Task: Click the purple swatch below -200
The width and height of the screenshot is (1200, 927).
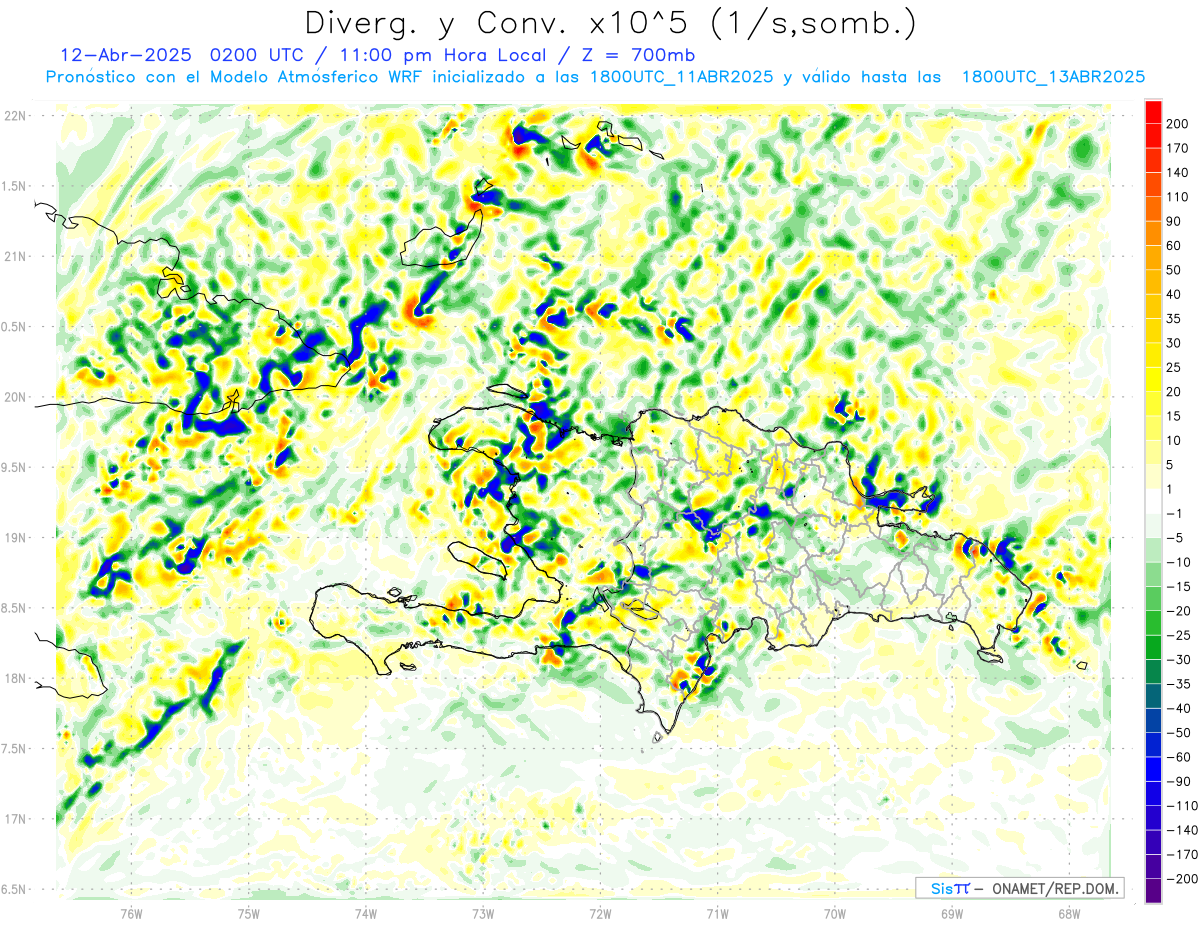Action: (1153, 890)
